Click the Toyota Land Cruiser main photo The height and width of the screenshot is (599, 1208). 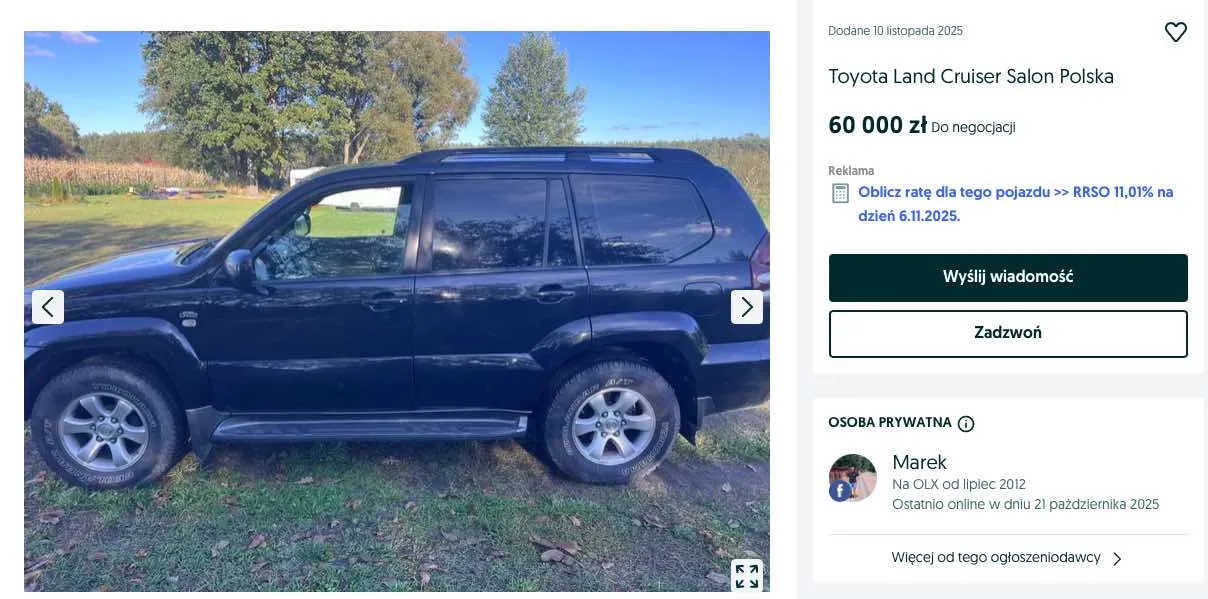point(397,311)
